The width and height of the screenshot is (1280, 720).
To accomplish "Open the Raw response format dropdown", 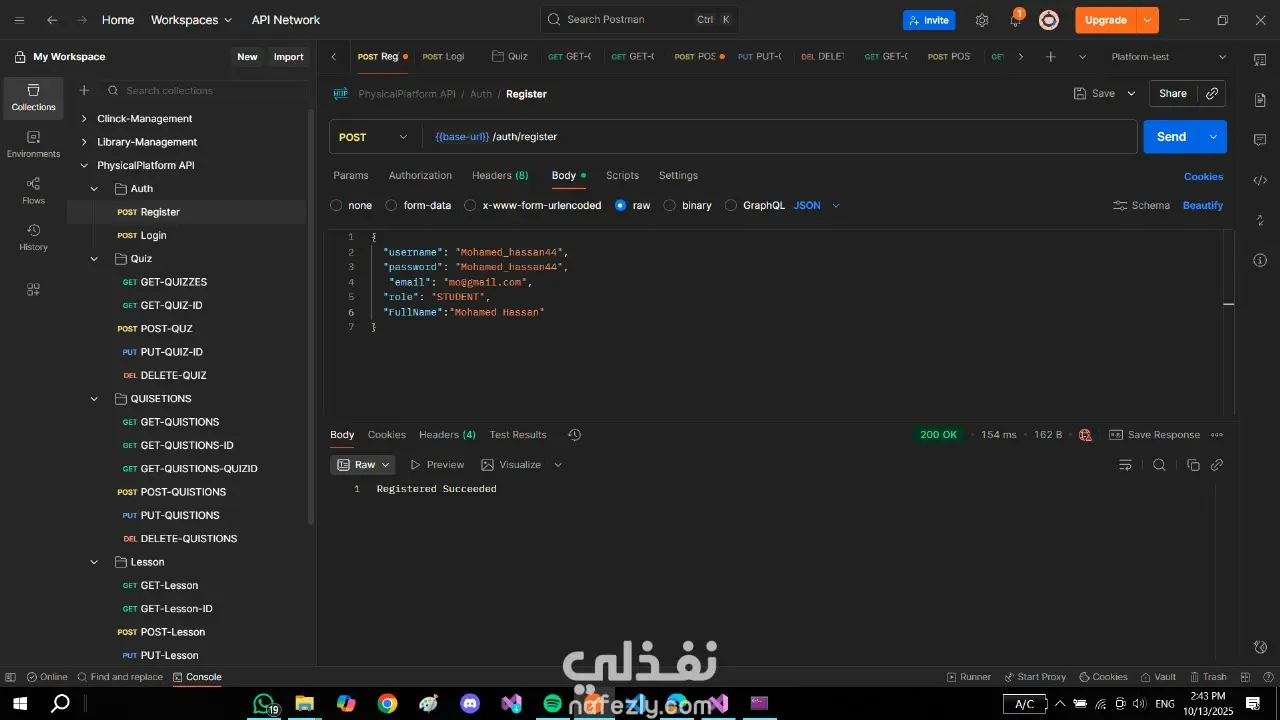I will coord(363,465).
